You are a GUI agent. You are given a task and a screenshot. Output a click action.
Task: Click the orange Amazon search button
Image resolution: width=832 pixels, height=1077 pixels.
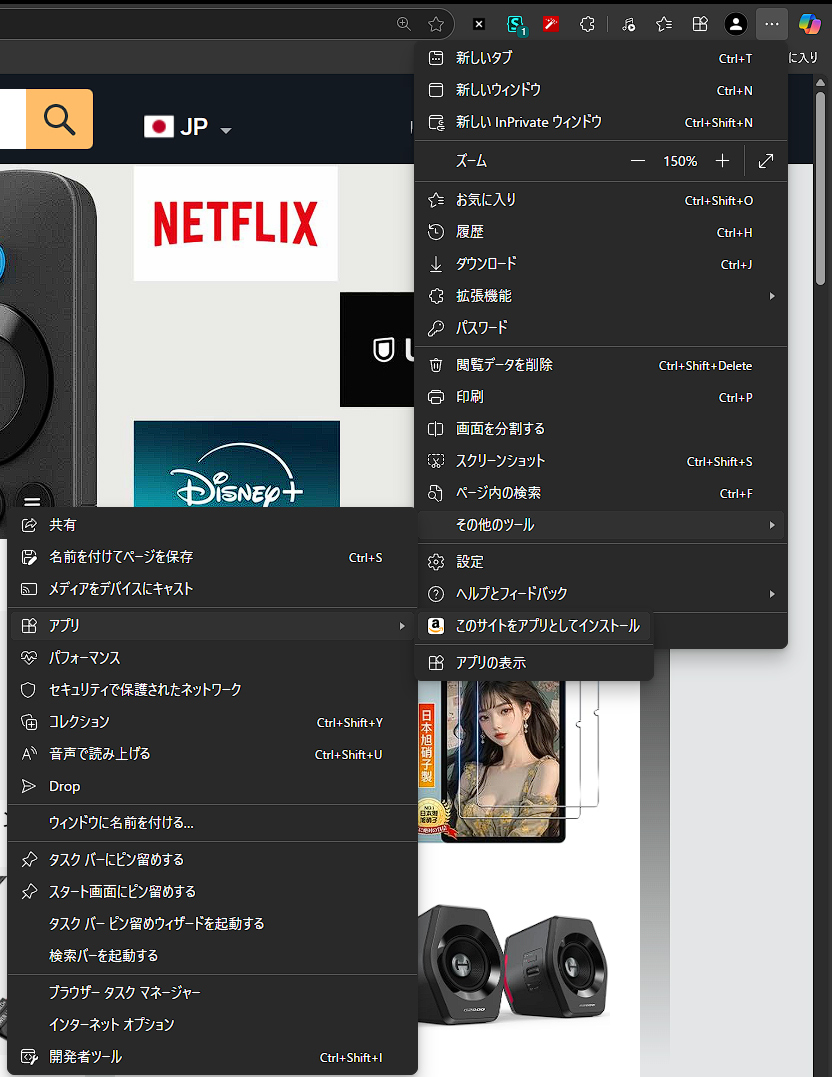[x=59, y=119]
